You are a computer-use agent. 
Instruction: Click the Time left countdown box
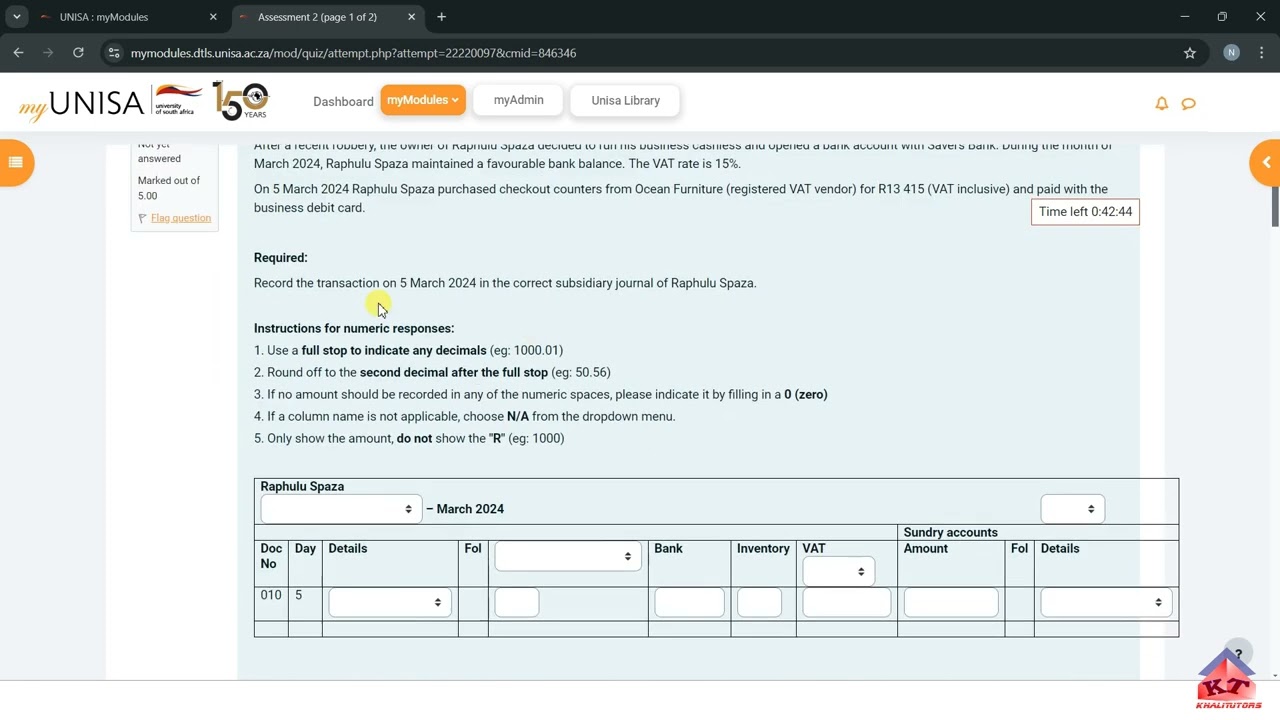click(1085, 212)
